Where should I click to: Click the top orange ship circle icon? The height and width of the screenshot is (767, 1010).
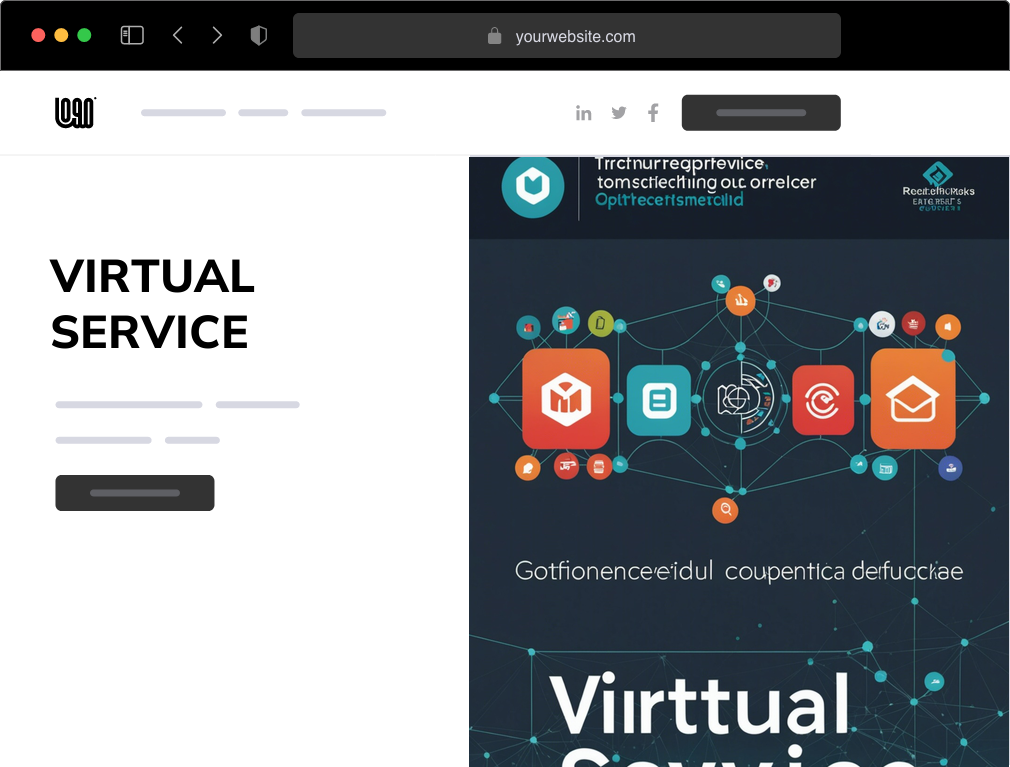pyautogui.click(x=741, y=301)
